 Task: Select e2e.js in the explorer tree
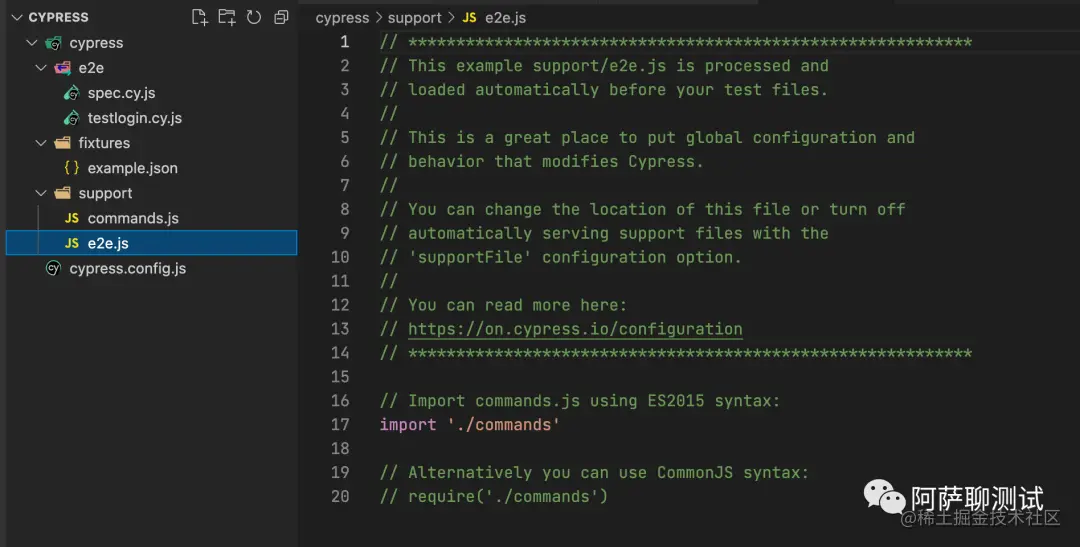pos(108,243)
